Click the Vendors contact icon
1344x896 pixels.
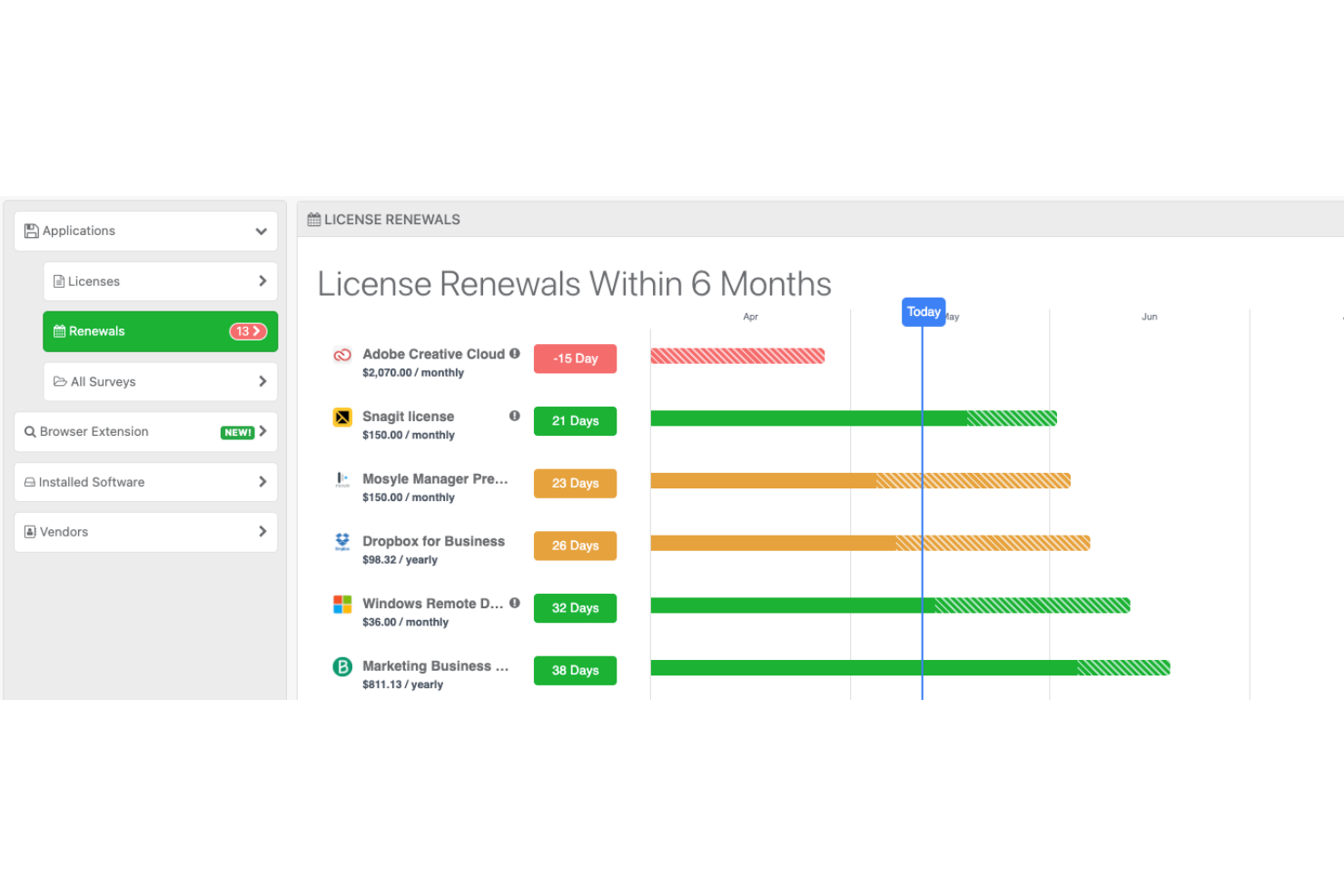pos(30,532)
